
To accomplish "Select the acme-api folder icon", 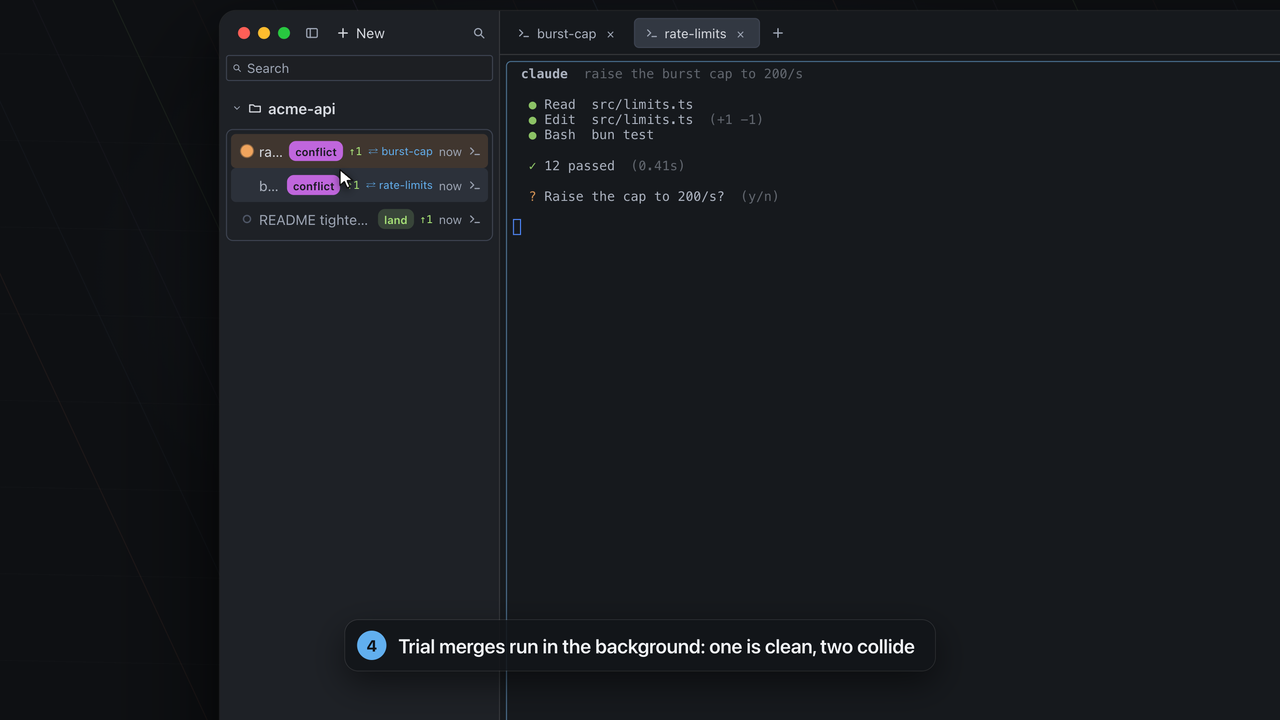I will [255, 109].
